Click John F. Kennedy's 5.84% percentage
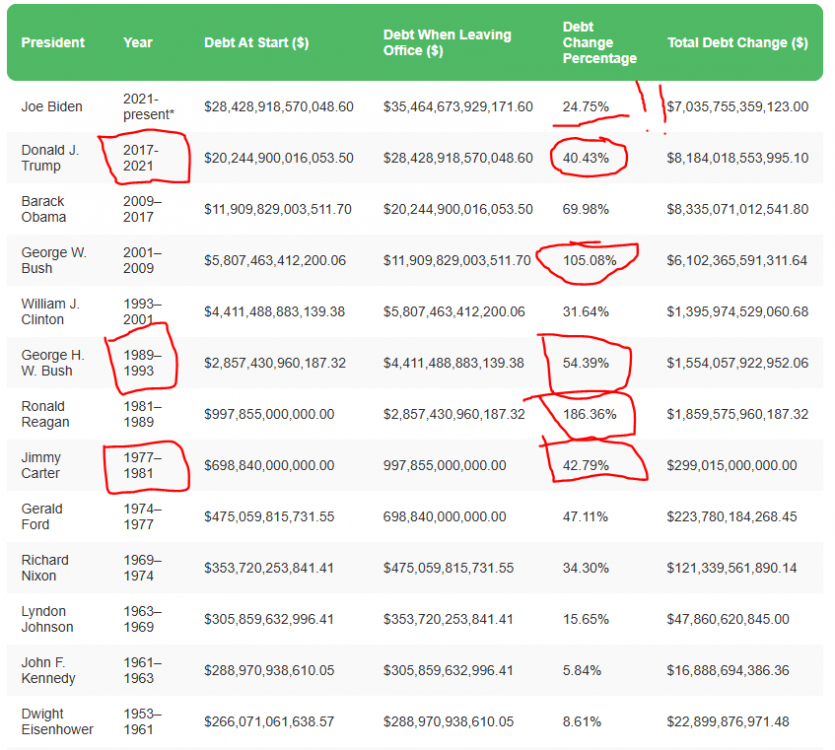 [x=582, y=669]
